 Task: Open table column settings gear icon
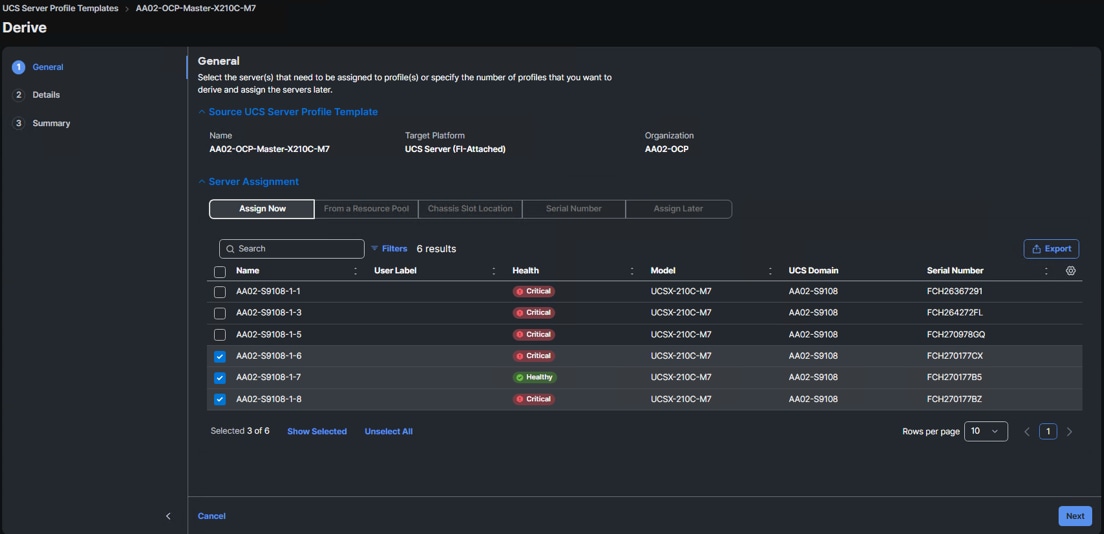(x=1070, y=271)
